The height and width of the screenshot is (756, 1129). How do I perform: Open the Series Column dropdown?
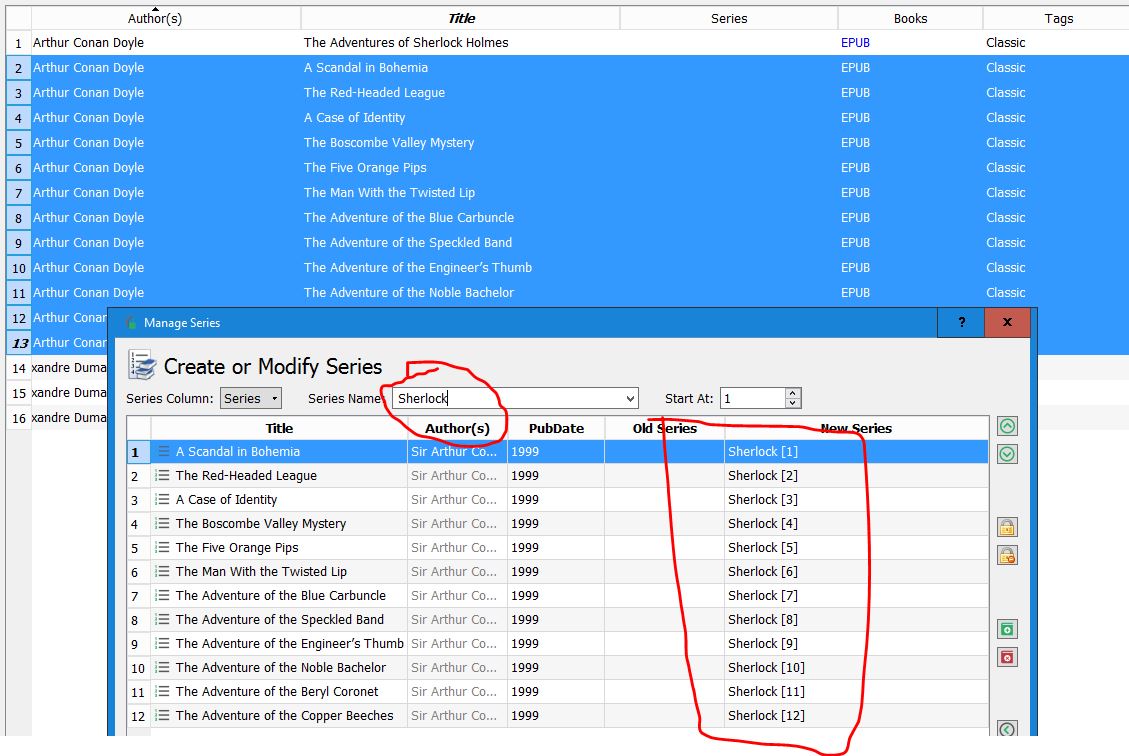click(x=251, y=398)
